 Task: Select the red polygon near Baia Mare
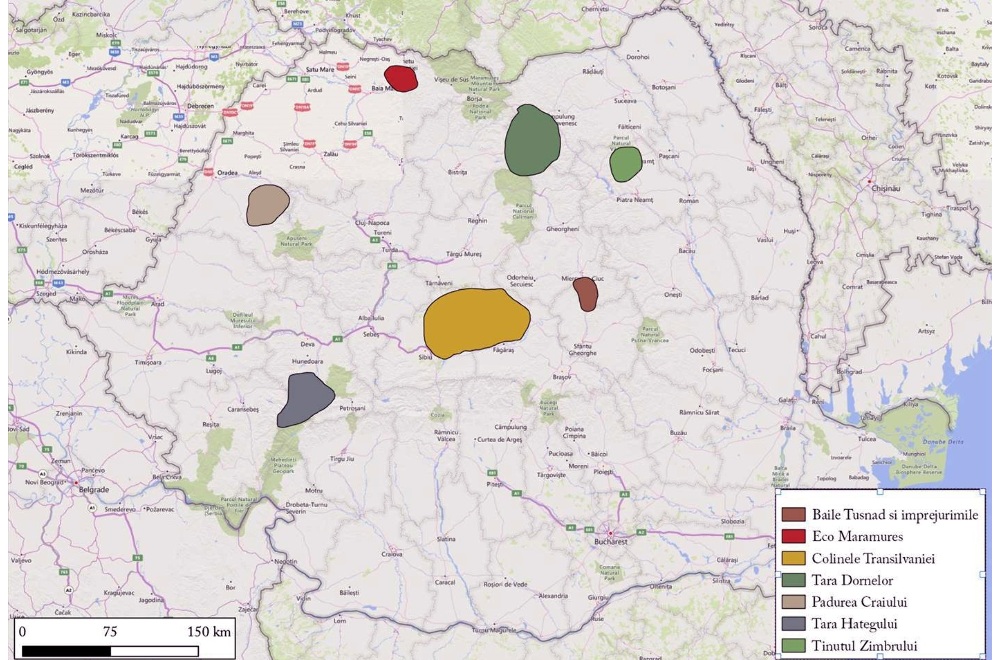click(x=401, y=78)
